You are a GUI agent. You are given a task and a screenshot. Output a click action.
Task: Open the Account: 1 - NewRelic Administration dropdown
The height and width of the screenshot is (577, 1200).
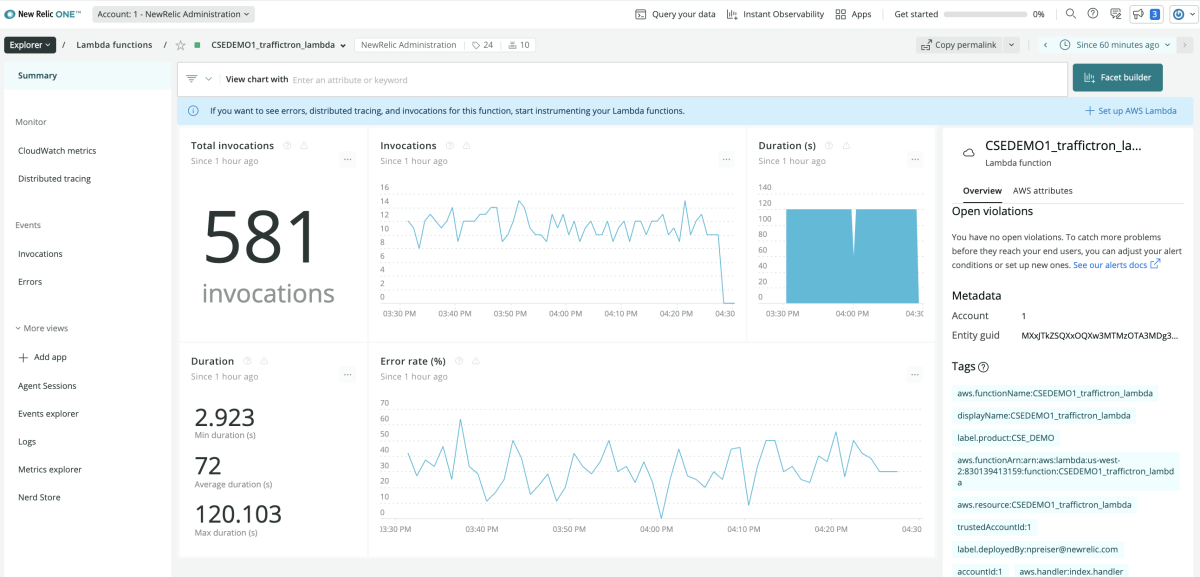[174, 14]
